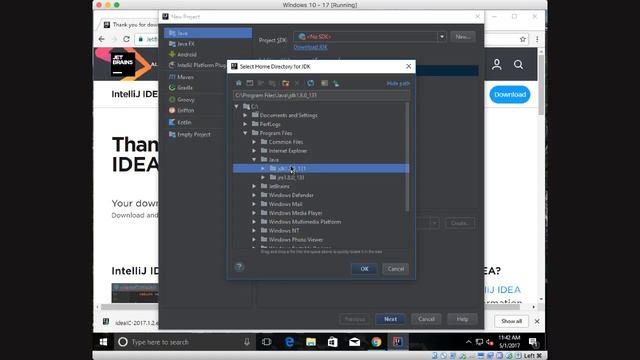This screenshot has width=640, height=360.
Task: Select the jre1.8.0_131 folder row
Action: (321, 178)
